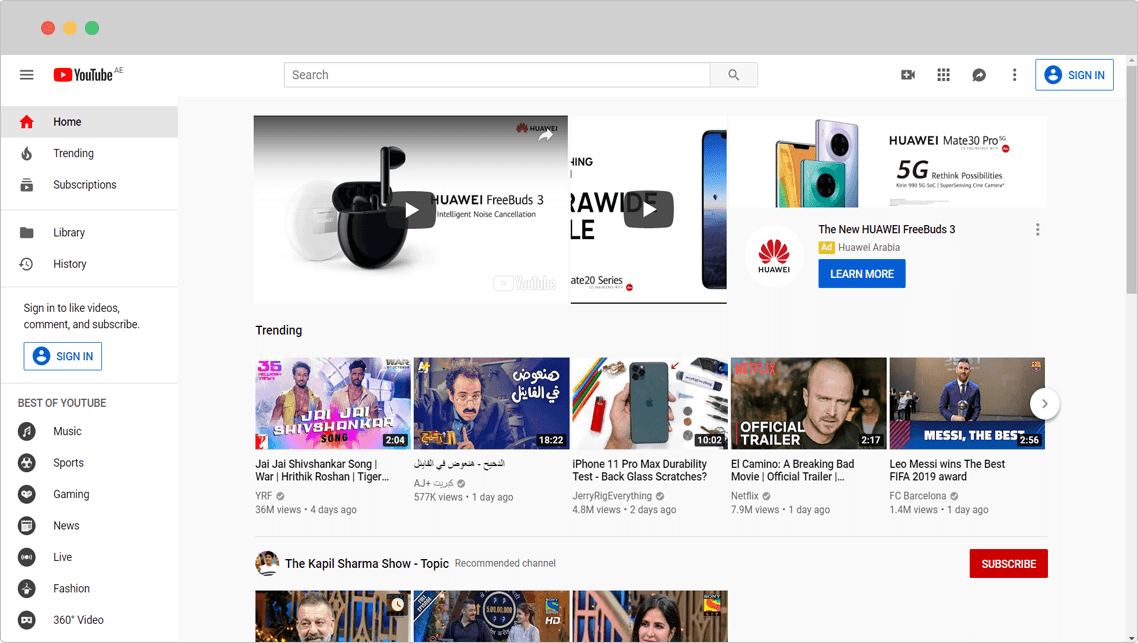
Task: Open YRF channel link
Action: (263, 496)
